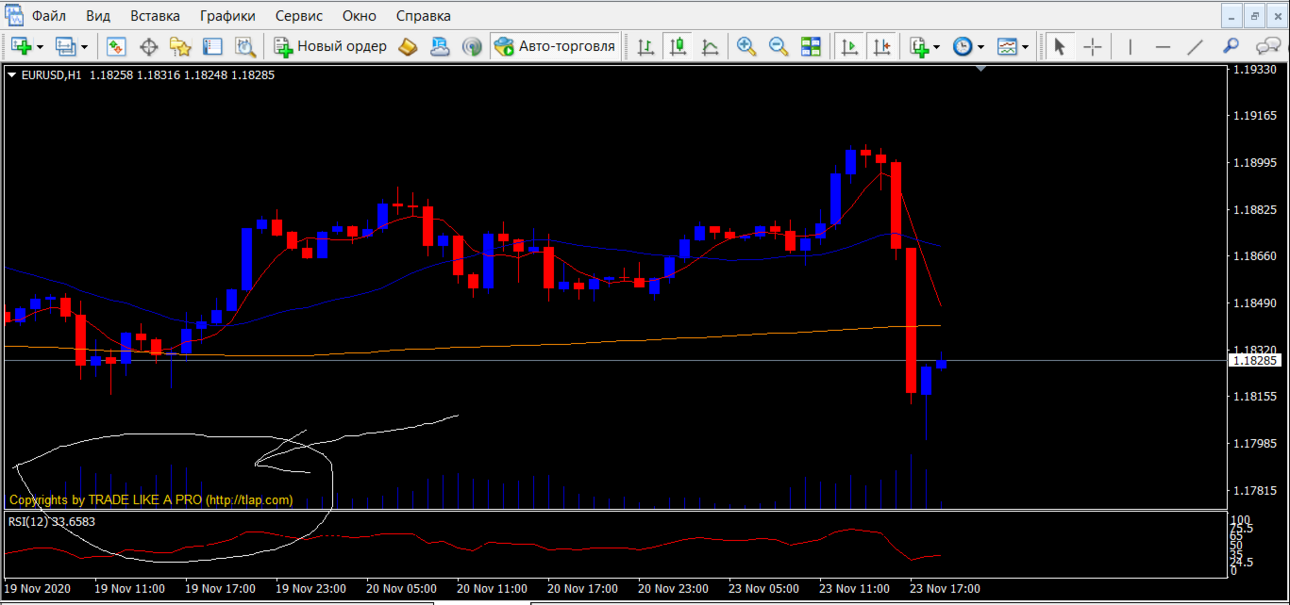Tile chart windows icon
Screen dimensions: 1290x605
click(x=811, y=46)
